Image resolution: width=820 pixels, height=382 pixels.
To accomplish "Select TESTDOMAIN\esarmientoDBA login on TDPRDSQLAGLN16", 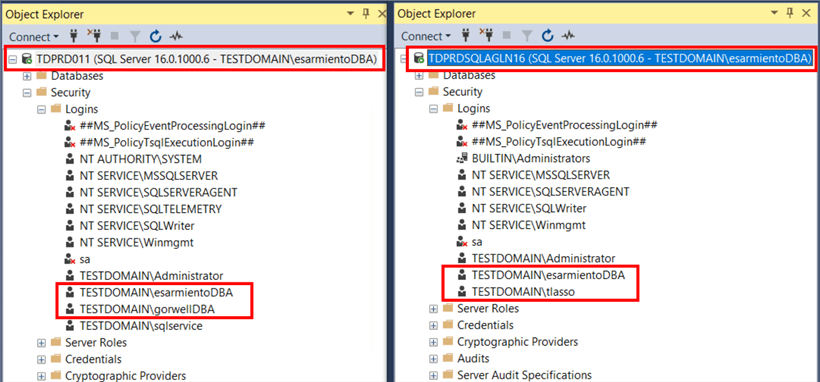I will (x=548, y=275).
